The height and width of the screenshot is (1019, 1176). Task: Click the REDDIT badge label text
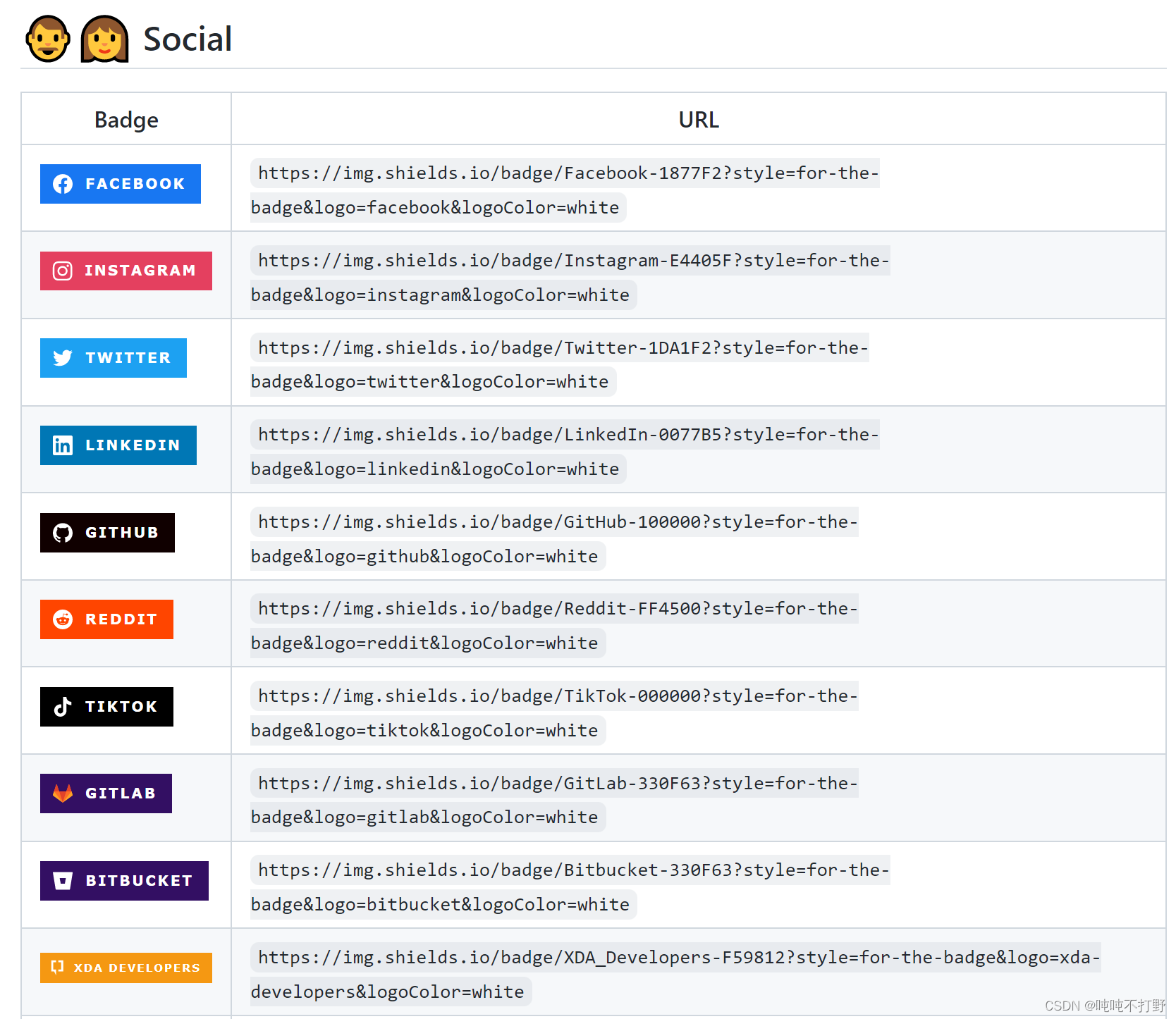tap(121, 619)
